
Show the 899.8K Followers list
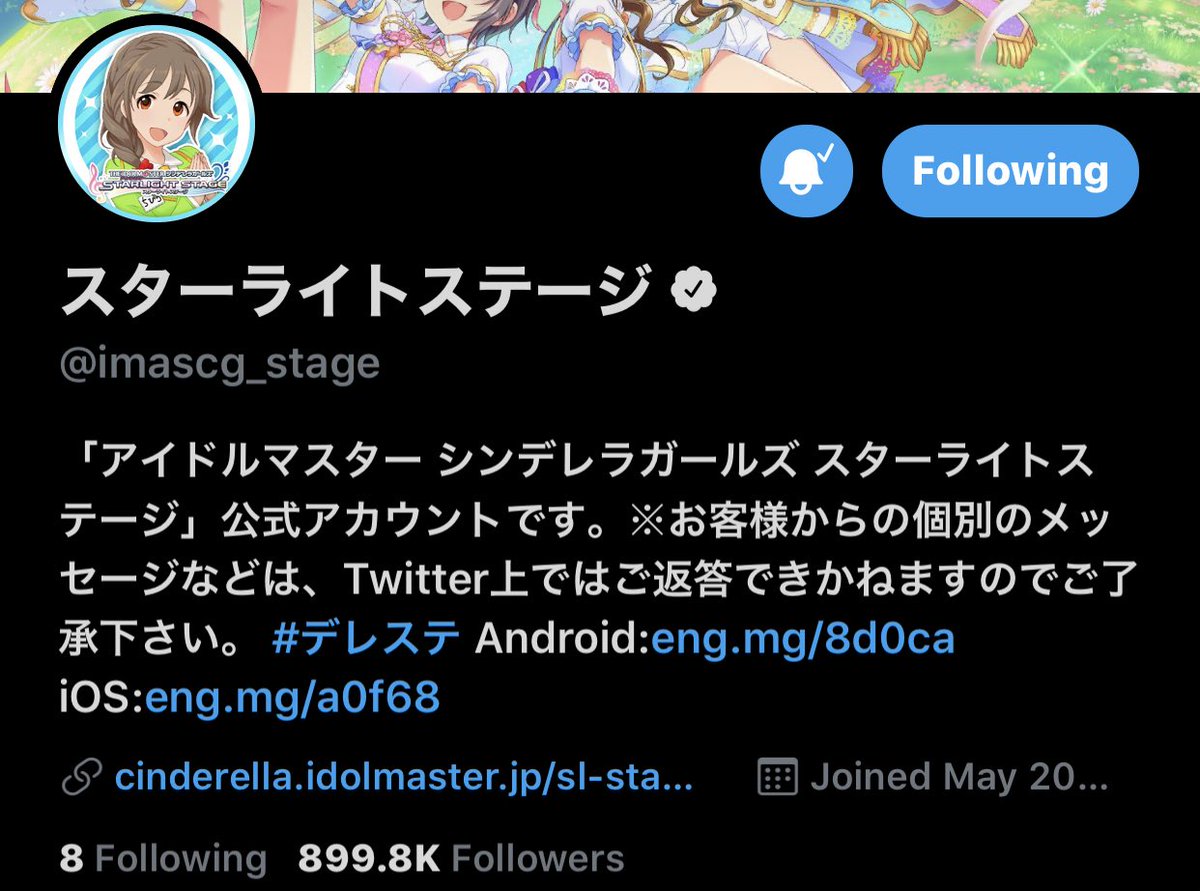click(461, 859)
